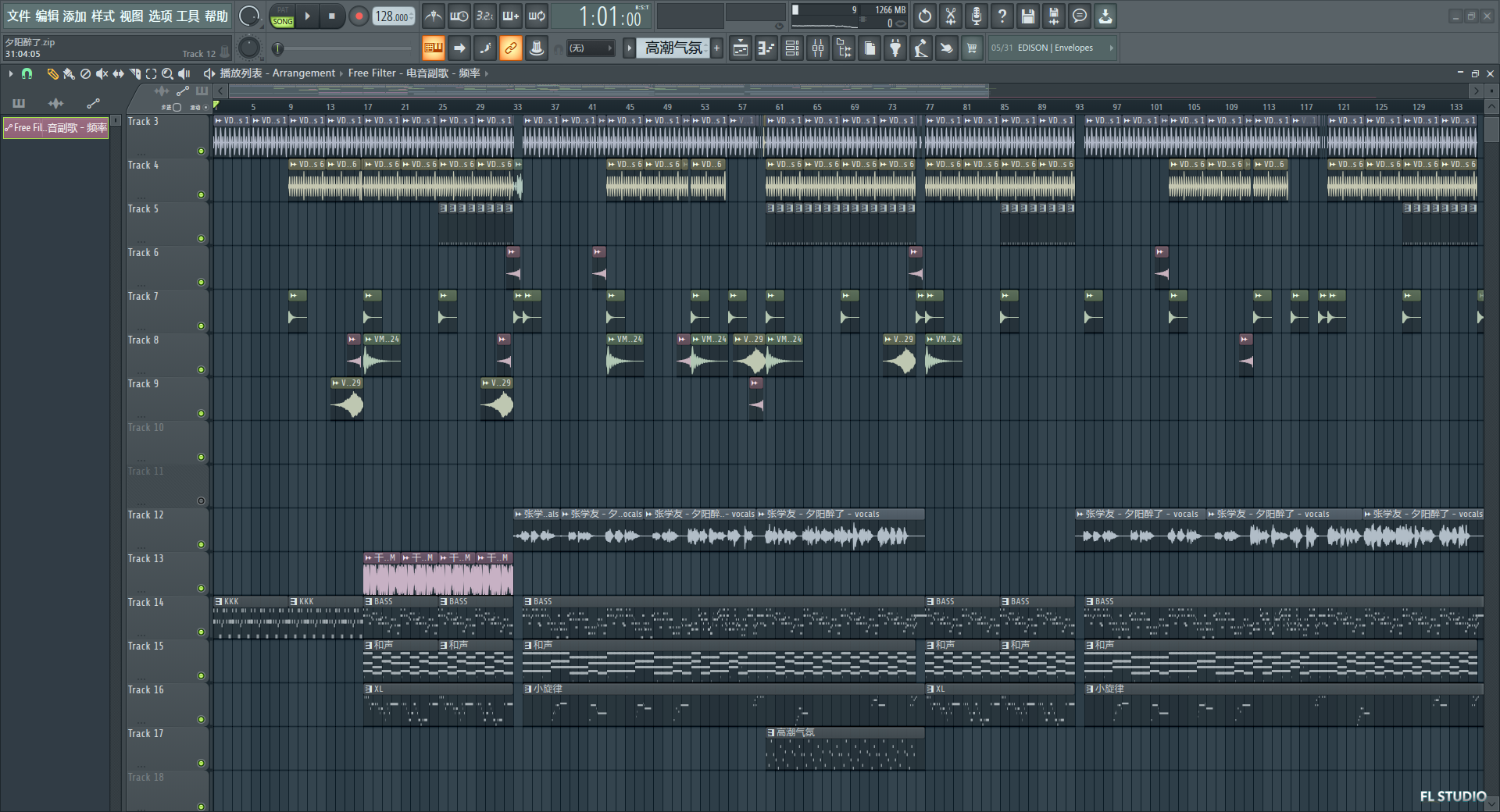Open the 选项 menu
This screenshot has width=1500, height=812.
(x=160, y=16)
